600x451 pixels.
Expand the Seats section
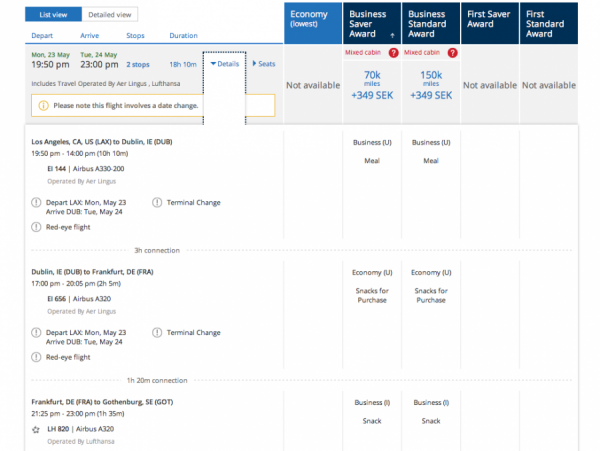264,63
